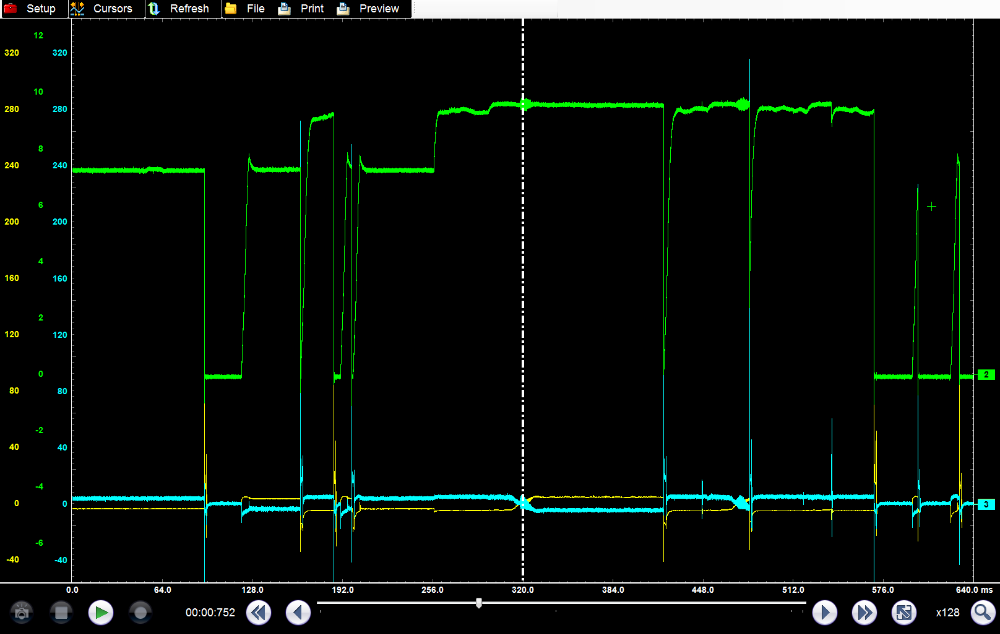Click the magnifier zoom icon
Screen dimensions: 1000x634
pyautogui.click(x=982, y=612)
